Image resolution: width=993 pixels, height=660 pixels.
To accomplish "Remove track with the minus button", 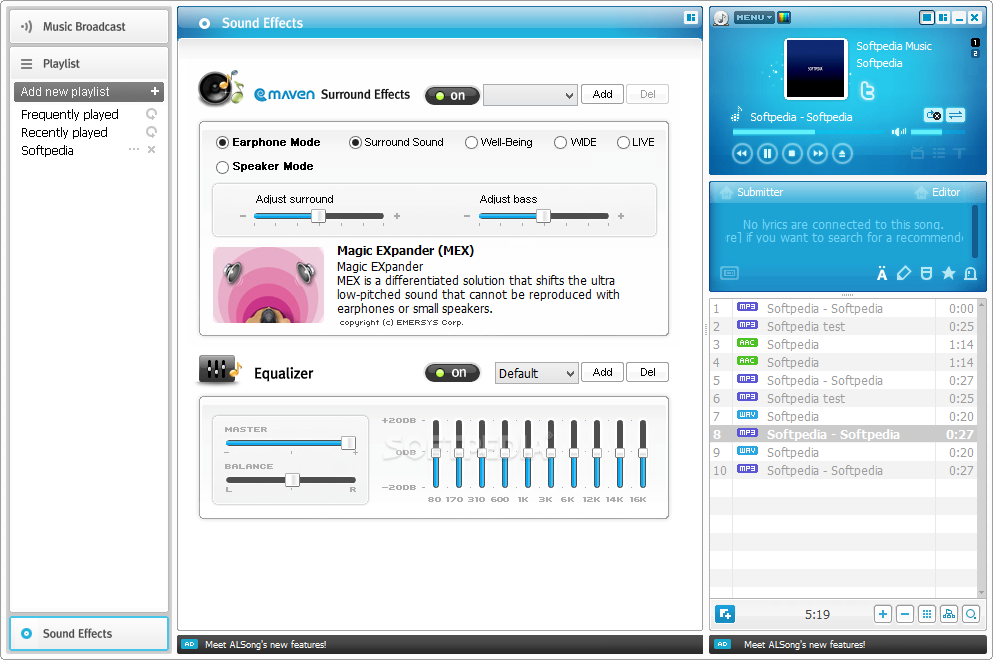I will coord(905,614).
